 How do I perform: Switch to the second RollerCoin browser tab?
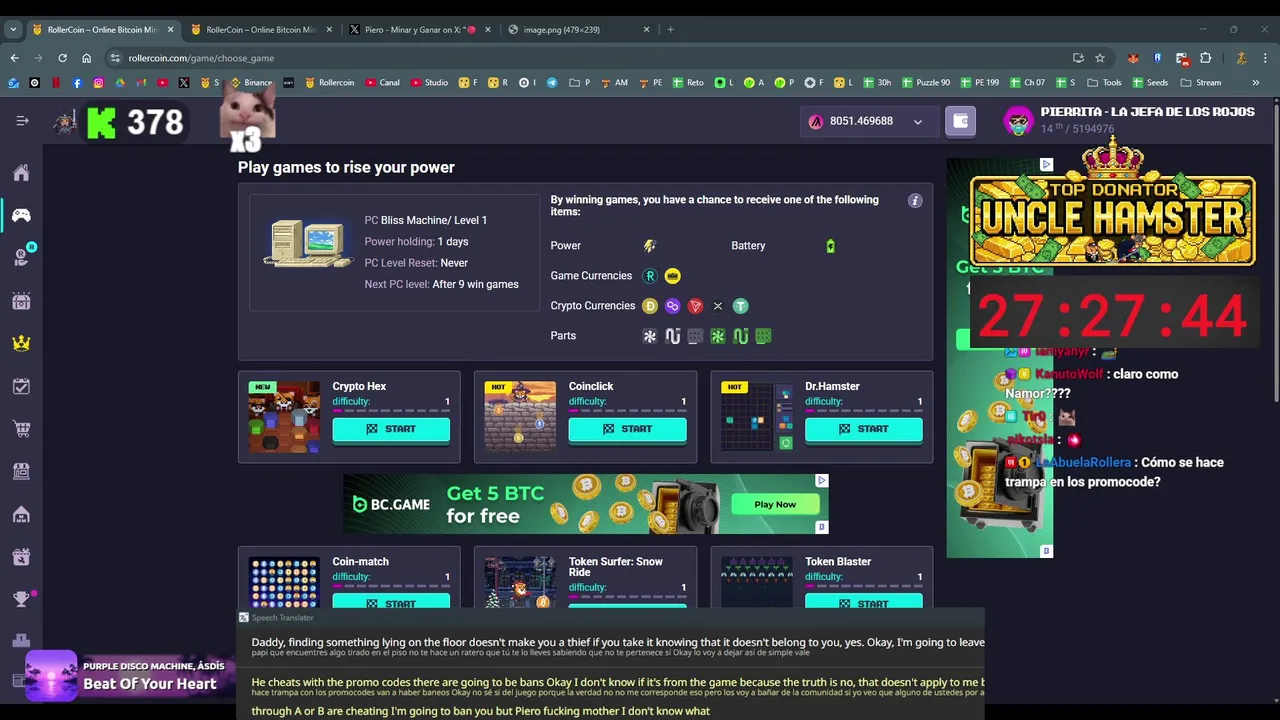coord(260,29)
